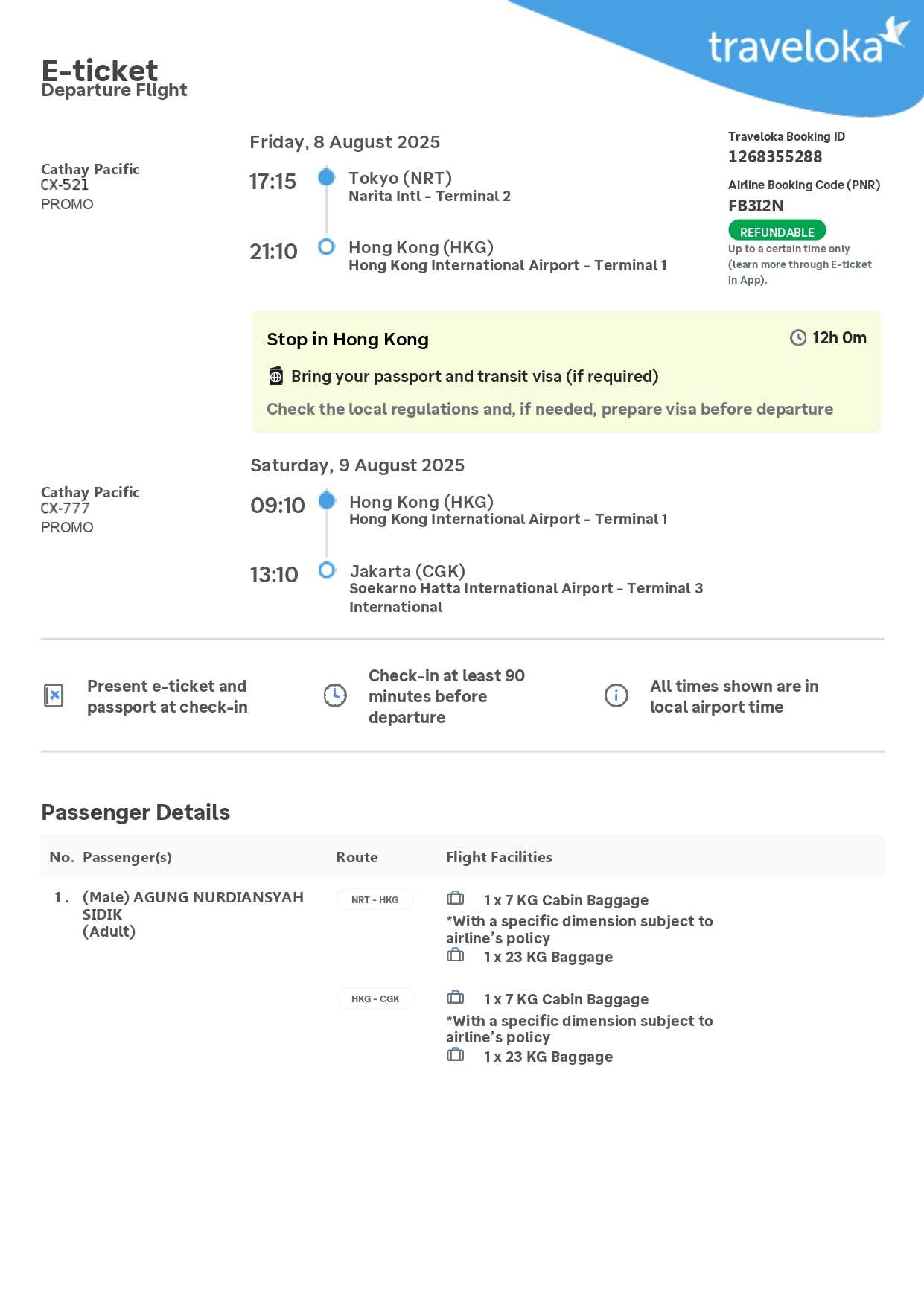Click the clock icon beside check-in reminder
This screenshot has height=1306, width=924.
click(x=335, y=695)
